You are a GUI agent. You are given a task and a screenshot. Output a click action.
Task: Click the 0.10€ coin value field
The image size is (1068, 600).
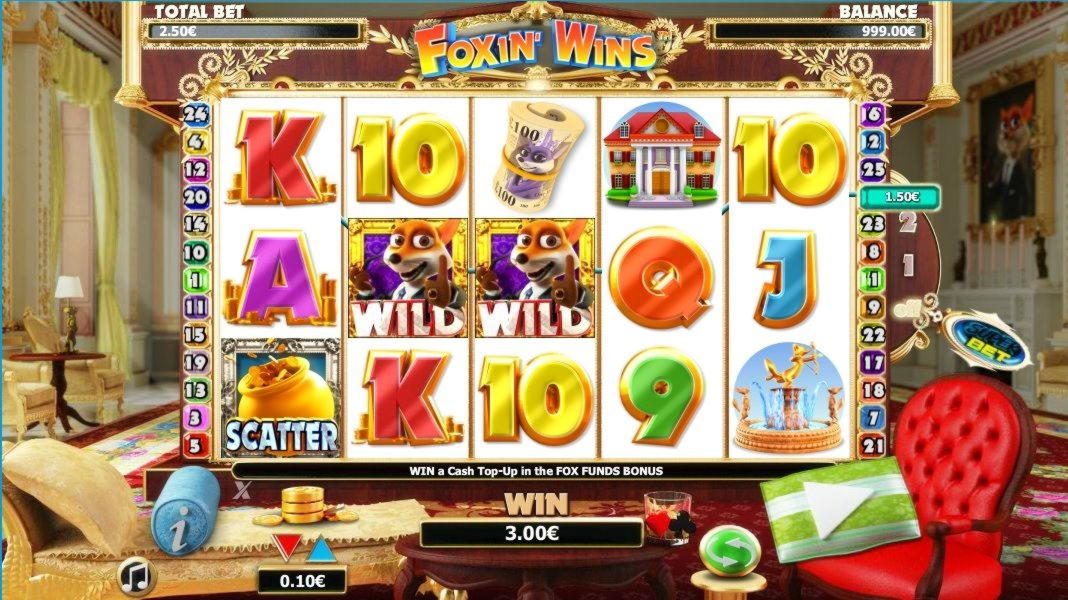coord(302,581)
